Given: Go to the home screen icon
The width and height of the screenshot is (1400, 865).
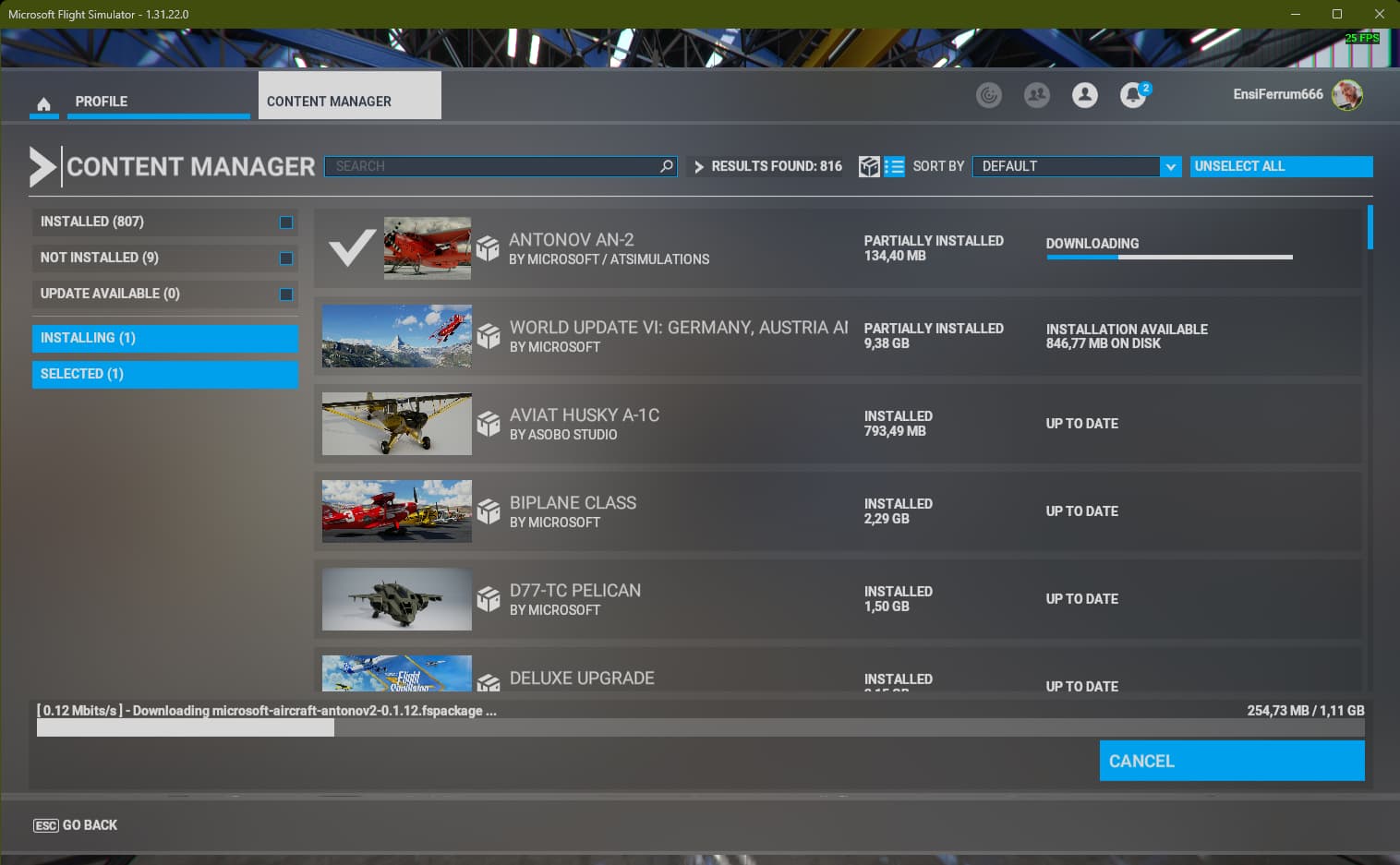Looking at the screenshot, I should click(x=43, y=103).
